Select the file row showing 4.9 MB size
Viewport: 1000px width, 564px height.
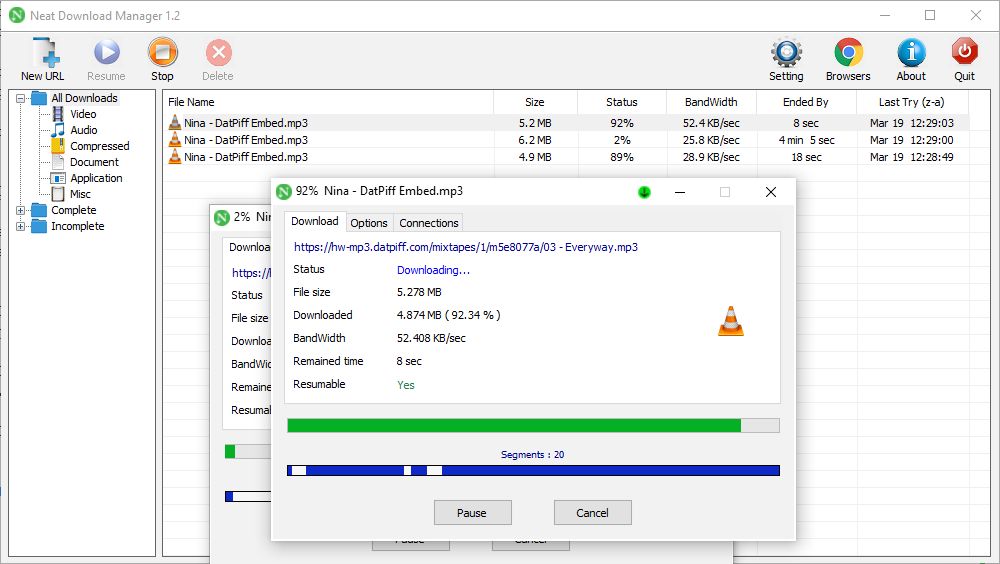click(x=566, y=157)
